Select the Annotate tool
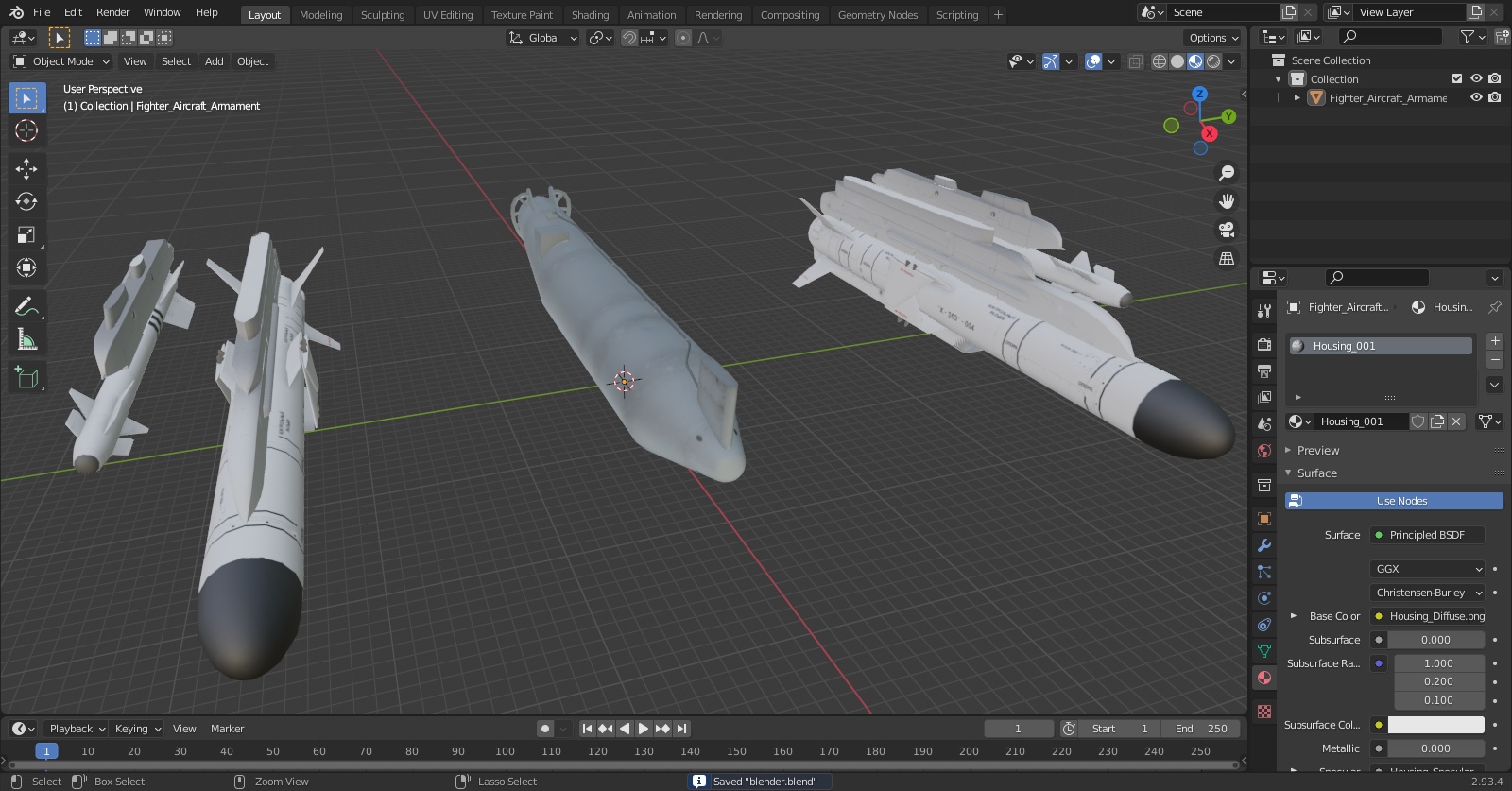1512x791 pixels. point(26,306)
